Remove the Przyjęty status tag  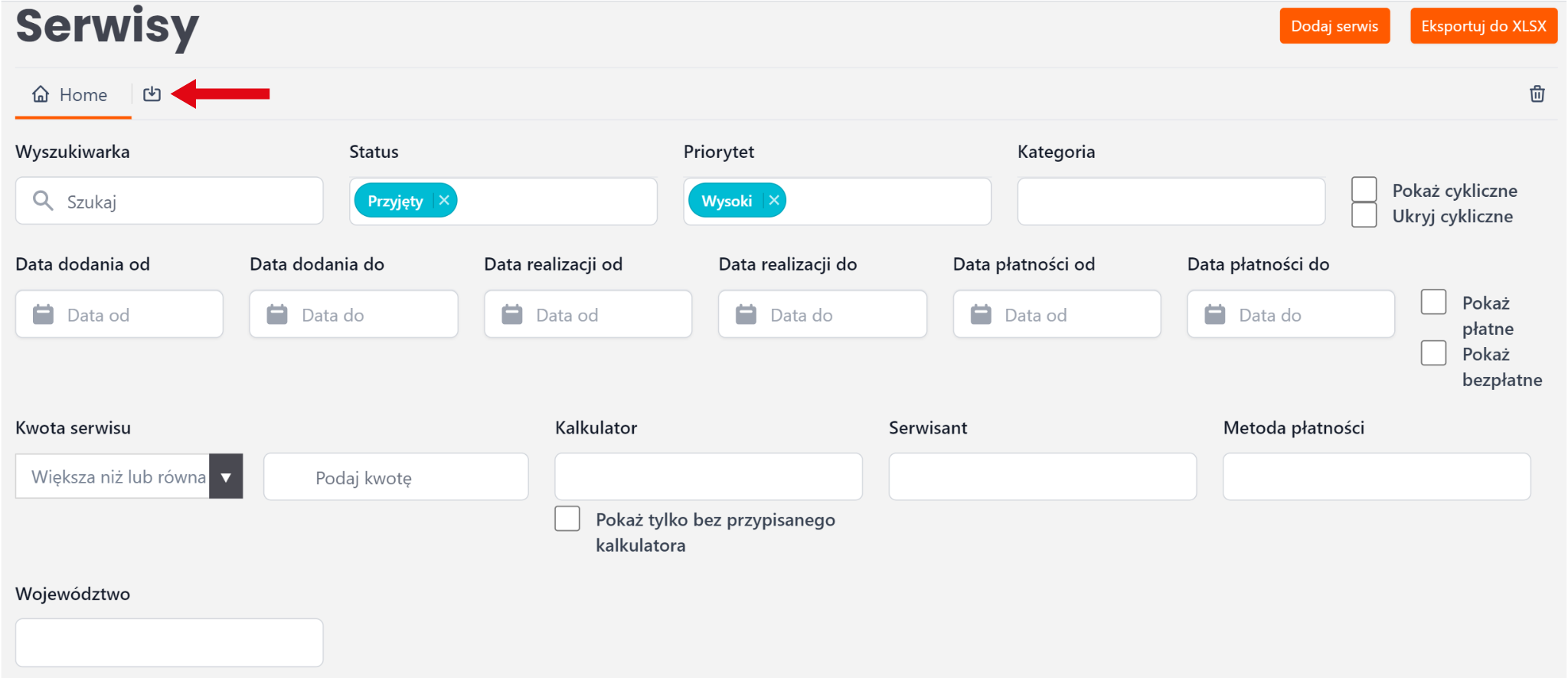pos(444,201)
